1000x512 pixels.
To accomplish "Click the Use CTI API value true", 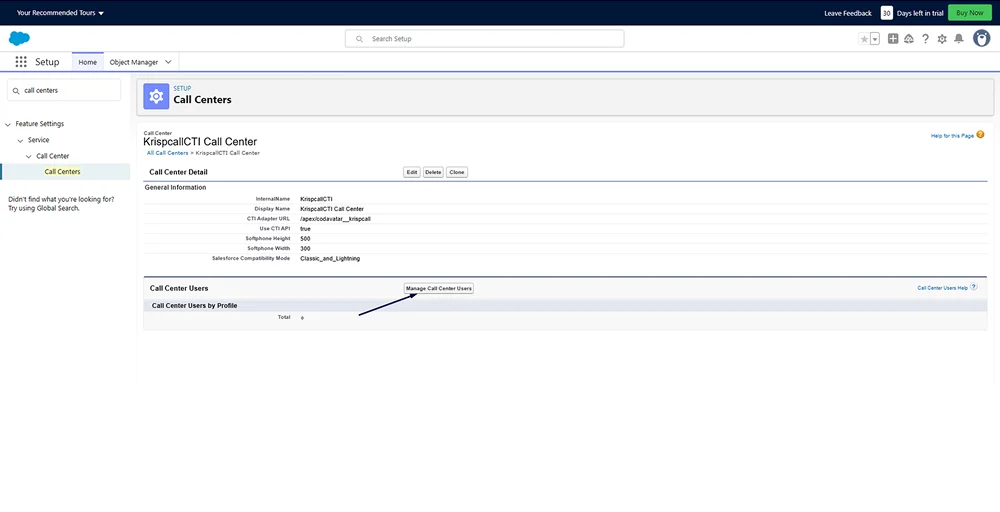I will pyautogui.click(x=305, y=228).
